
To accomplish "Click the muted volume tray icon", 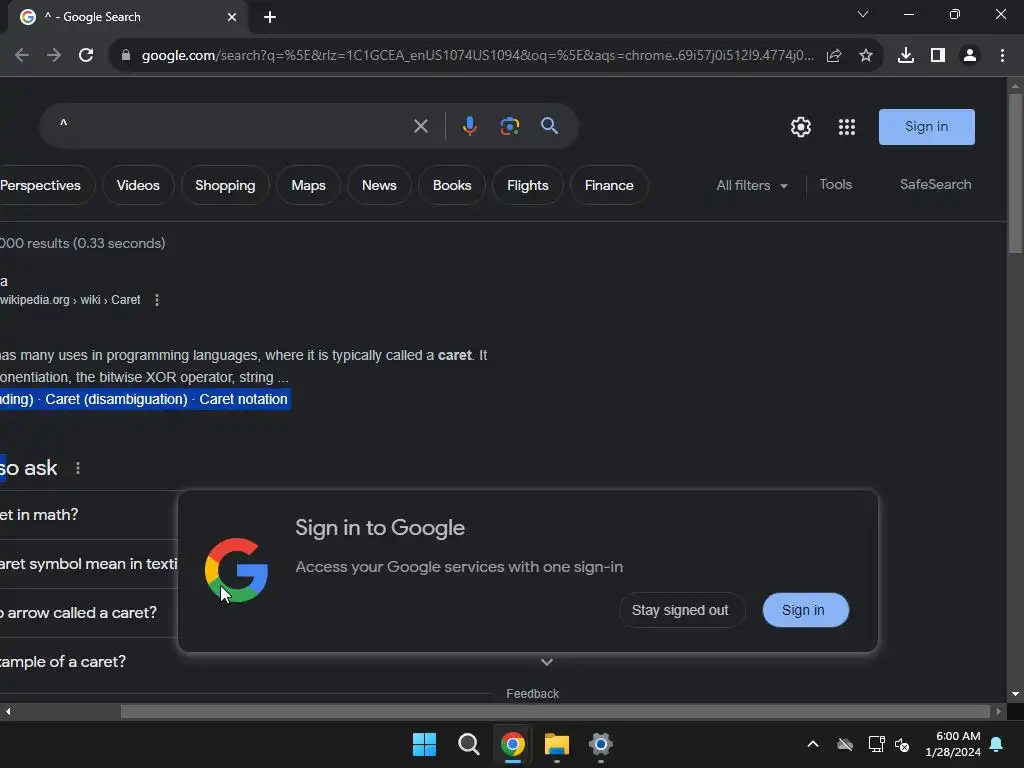I will tap(902, 744).
